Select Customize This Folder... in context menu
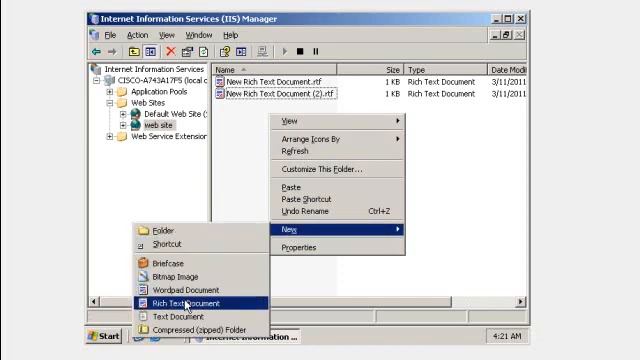 (x=338, y=169)
